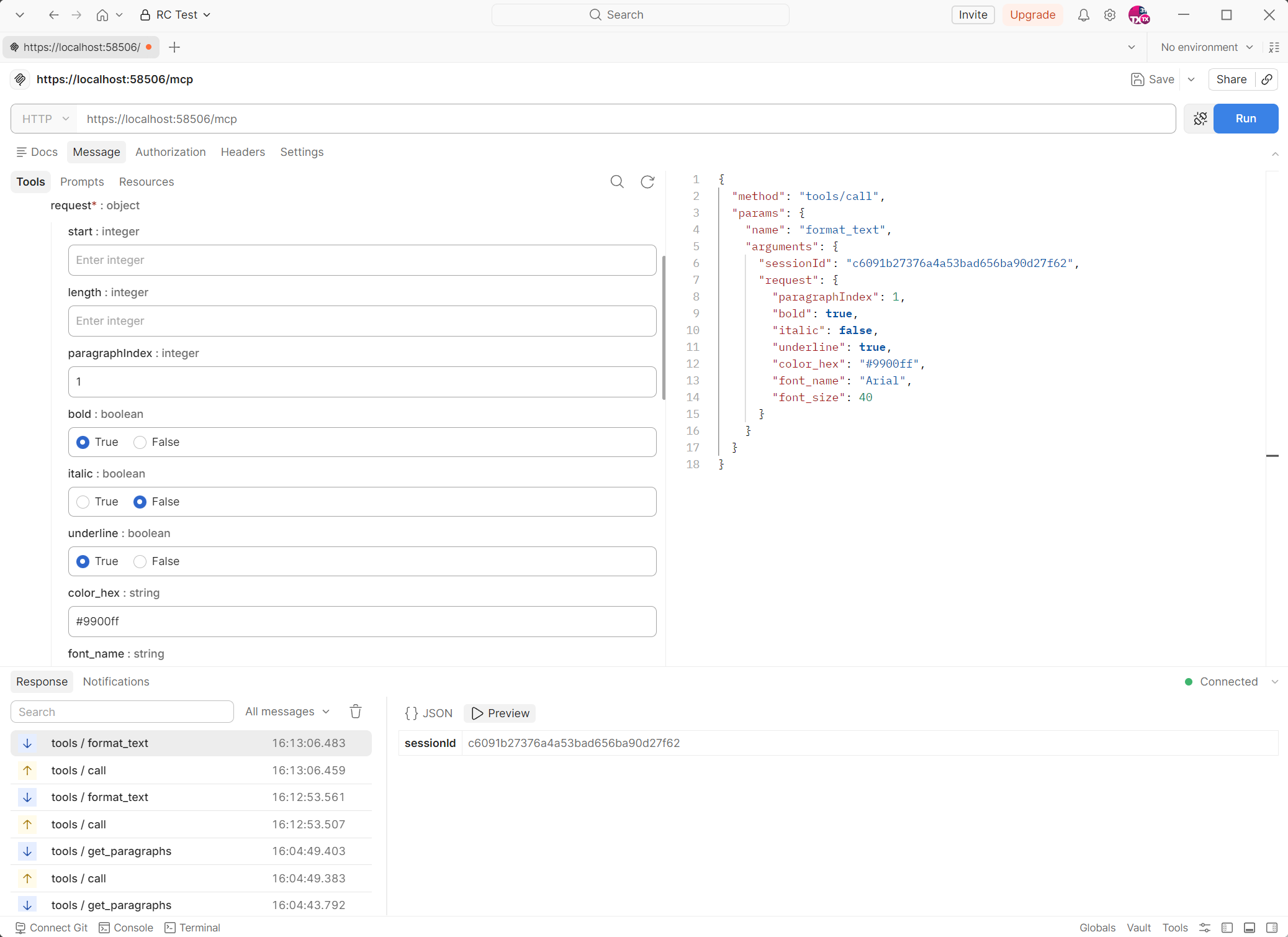Open the HTTP method dropdown
The image size is (1288, 937).
42,119
